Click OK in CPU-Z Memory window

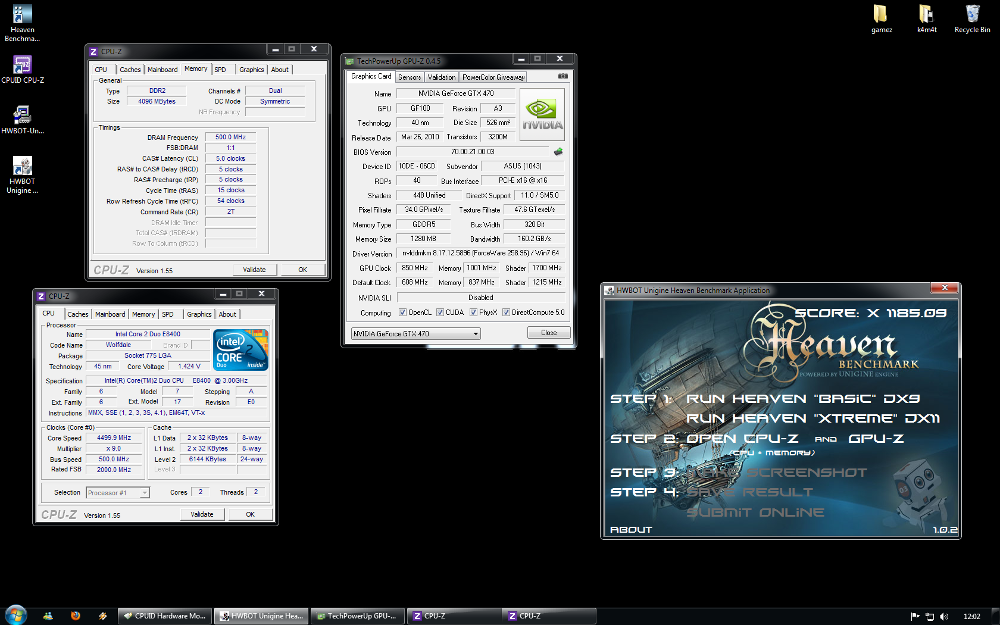[303, 270]
